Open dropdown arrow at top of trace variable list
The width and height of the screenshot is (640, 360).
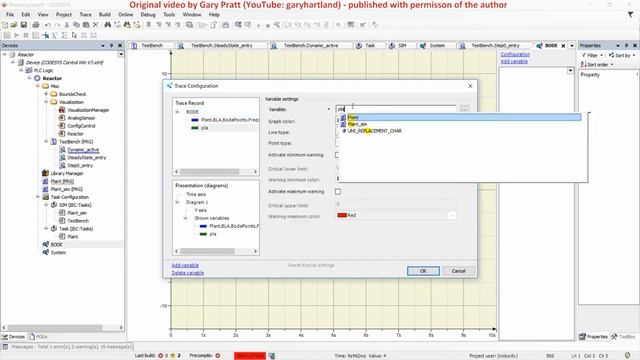pos(570,71)
